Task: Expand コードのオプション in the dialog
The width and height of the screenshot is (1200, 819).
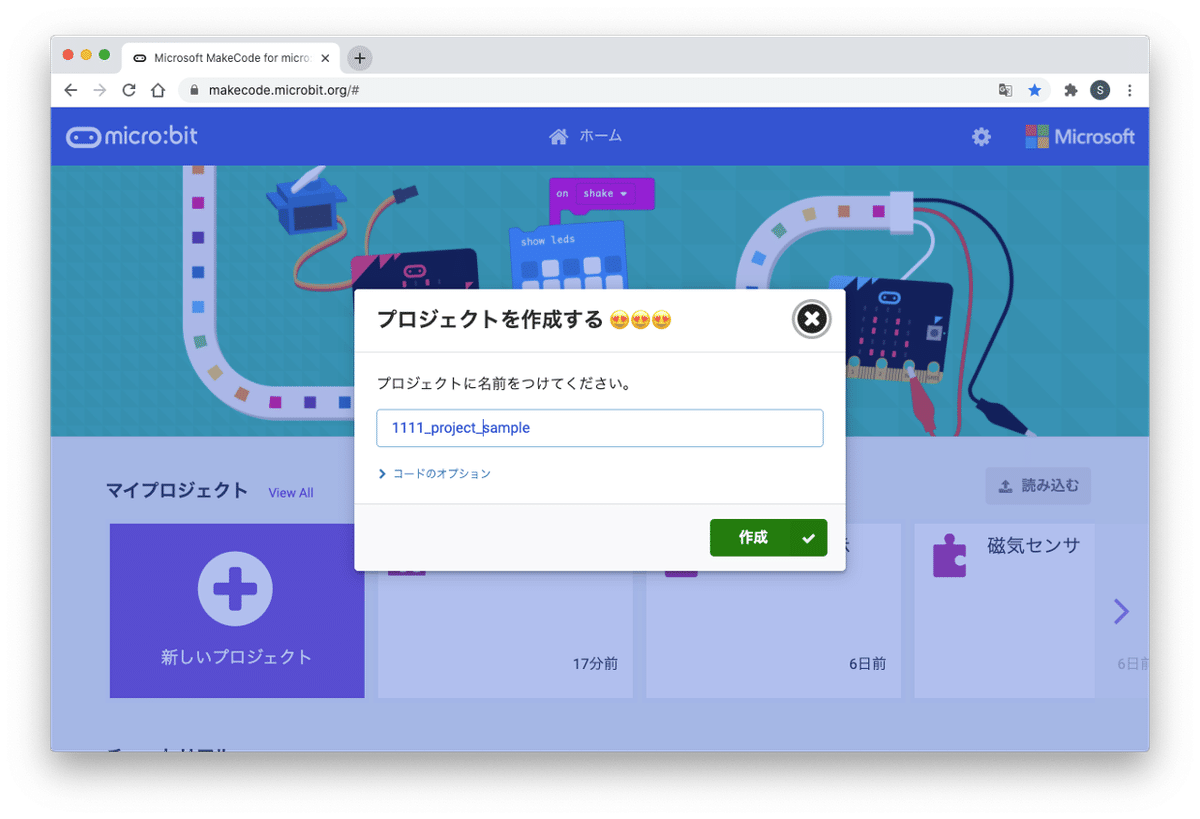Action: click(440, 475)
